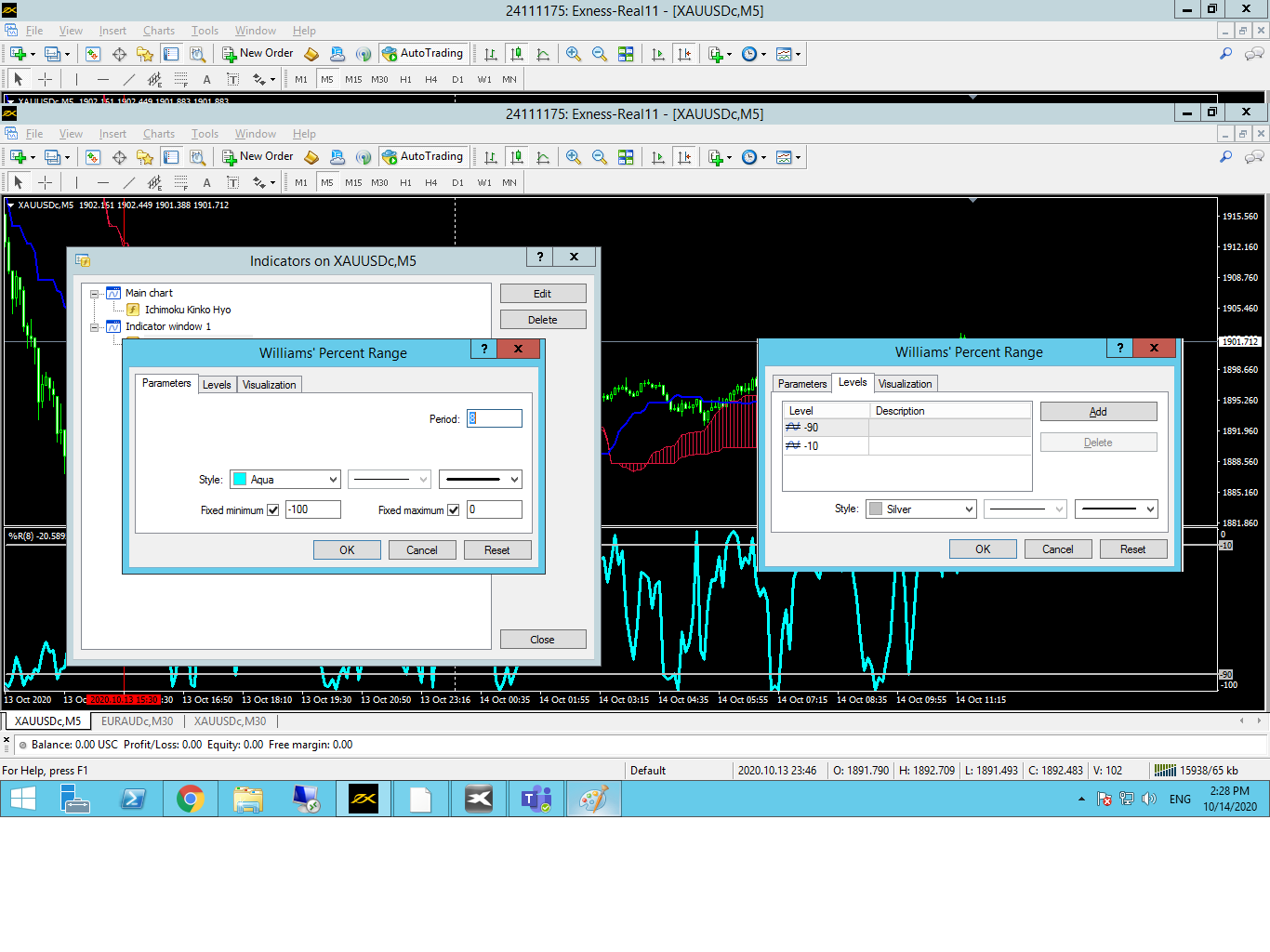Image resolution: width=1270 pixels, height=952 pixels.
Task: Open Paint from the taskbar
Action: pos(594,799)
